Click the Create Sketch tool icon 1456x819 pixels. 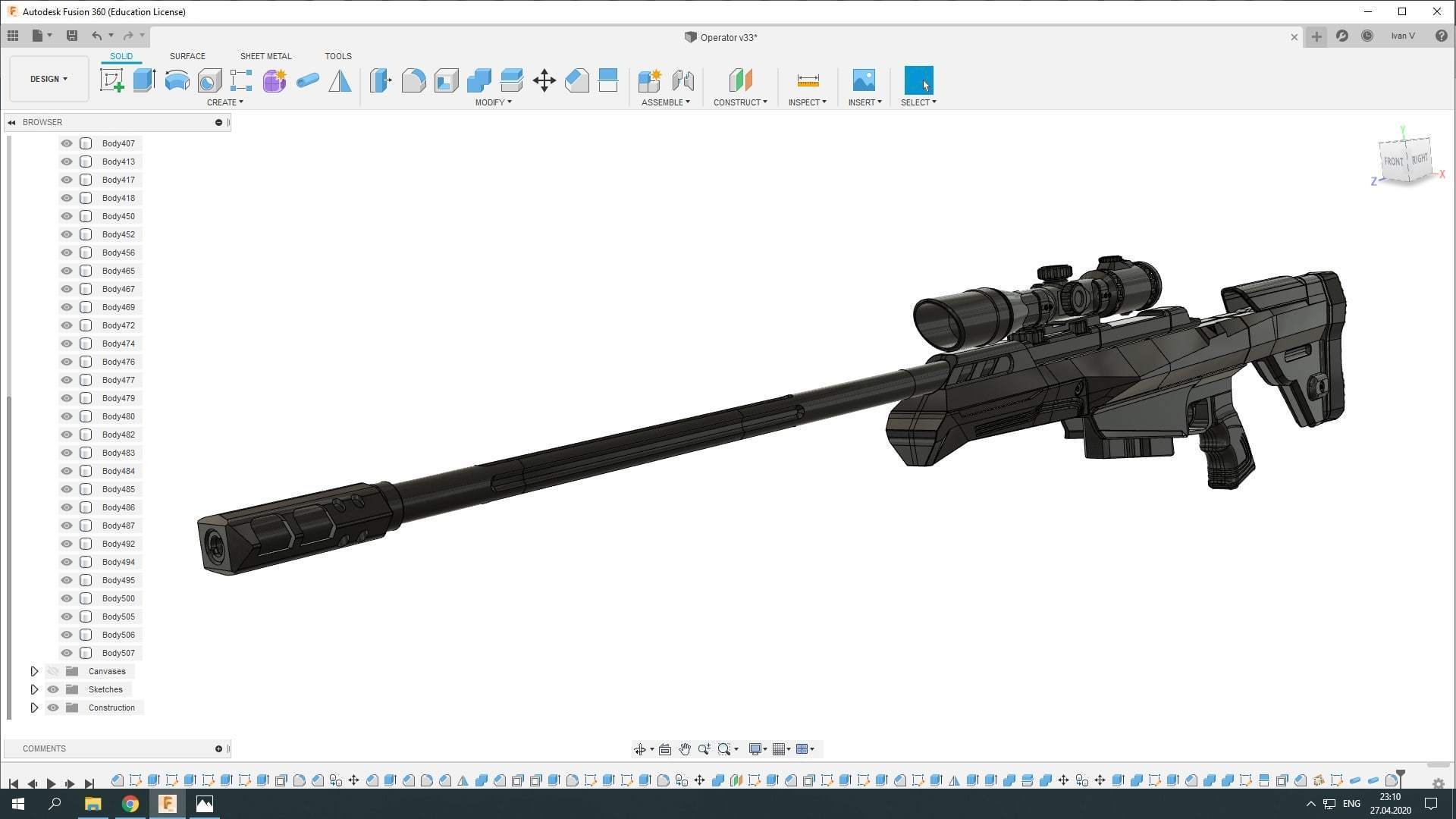111,80
